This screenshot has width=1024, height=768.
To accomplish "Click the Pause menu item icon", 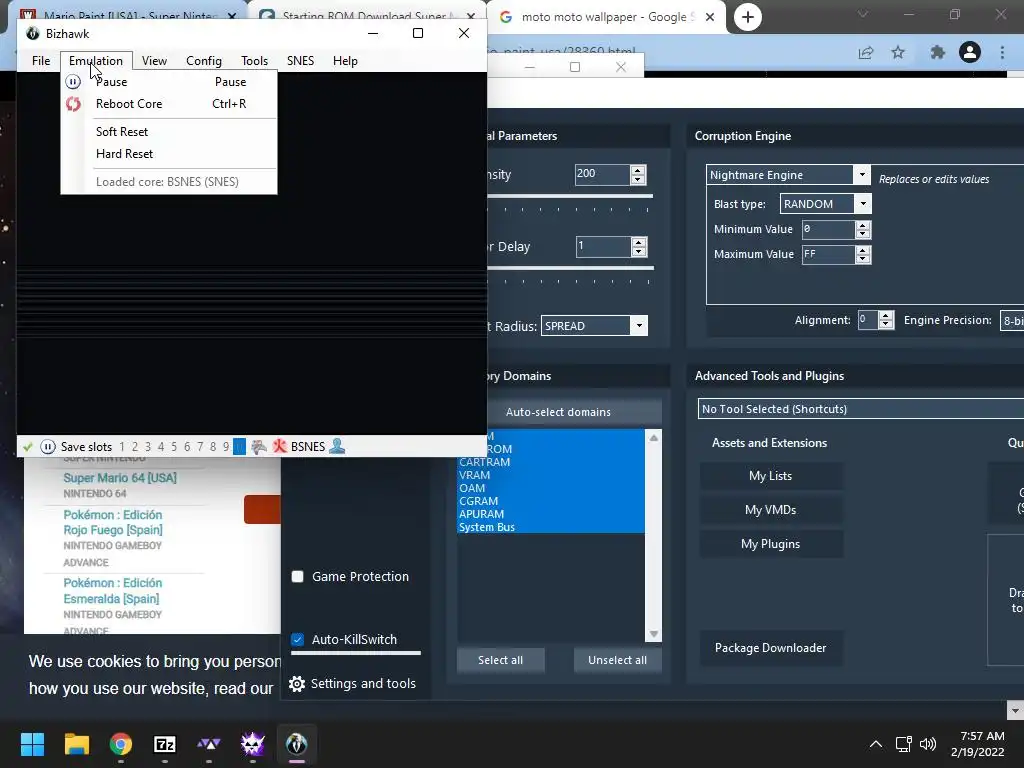I will click(x=73, y=82).
